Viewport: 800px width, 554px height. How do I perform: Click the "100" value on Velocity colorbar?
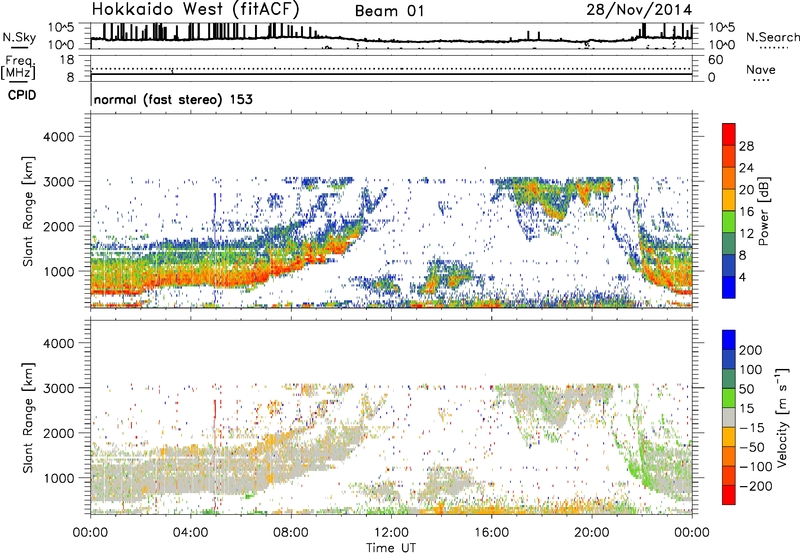pos(751,369)
